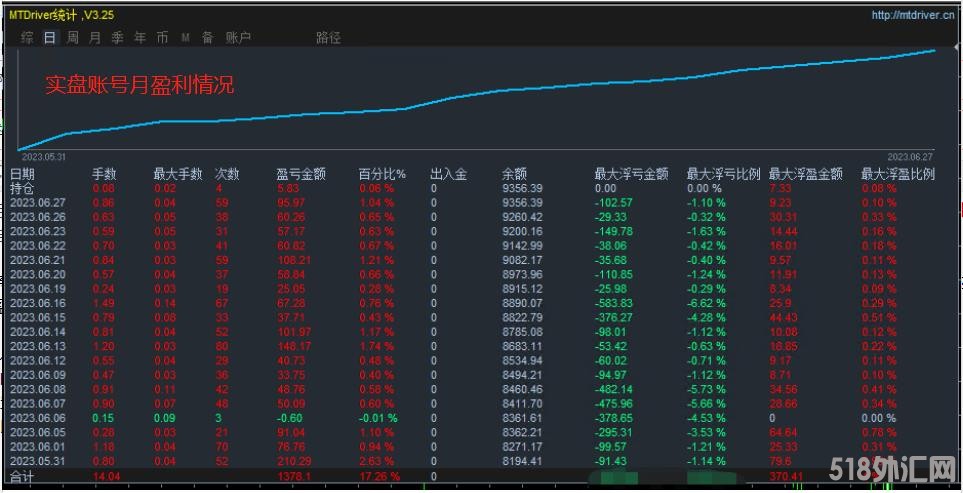Select the 年 yearly tab
This screenshot has width=963, height=493.
(140, 38)
